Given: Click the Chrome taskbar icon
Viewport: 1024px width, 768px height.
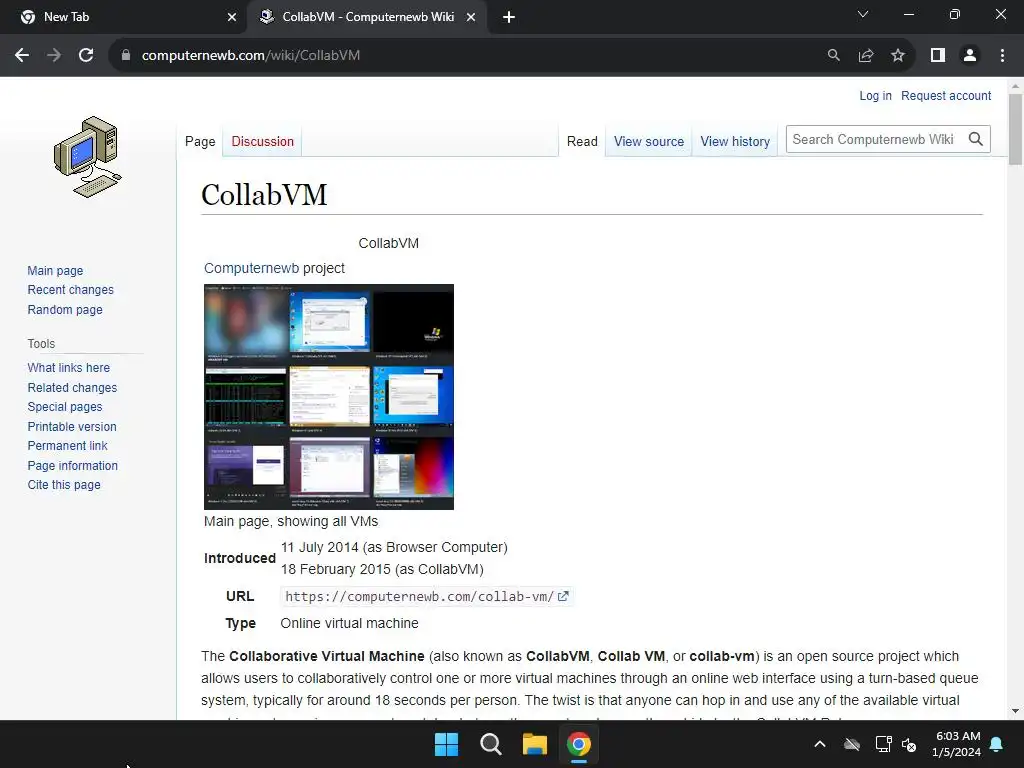Looking at the screenshot, I should [x=579, y=744].
